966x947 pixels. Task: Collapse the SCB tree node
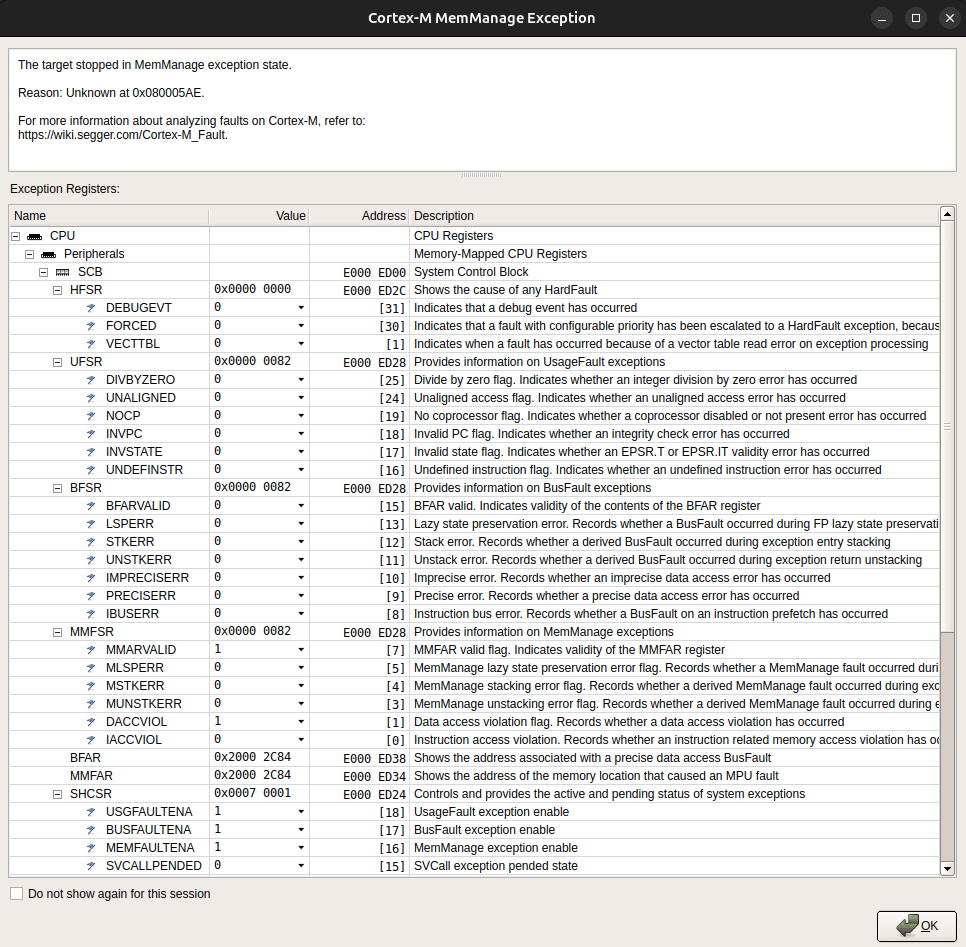pyautogui.click(x=43, y=272)
